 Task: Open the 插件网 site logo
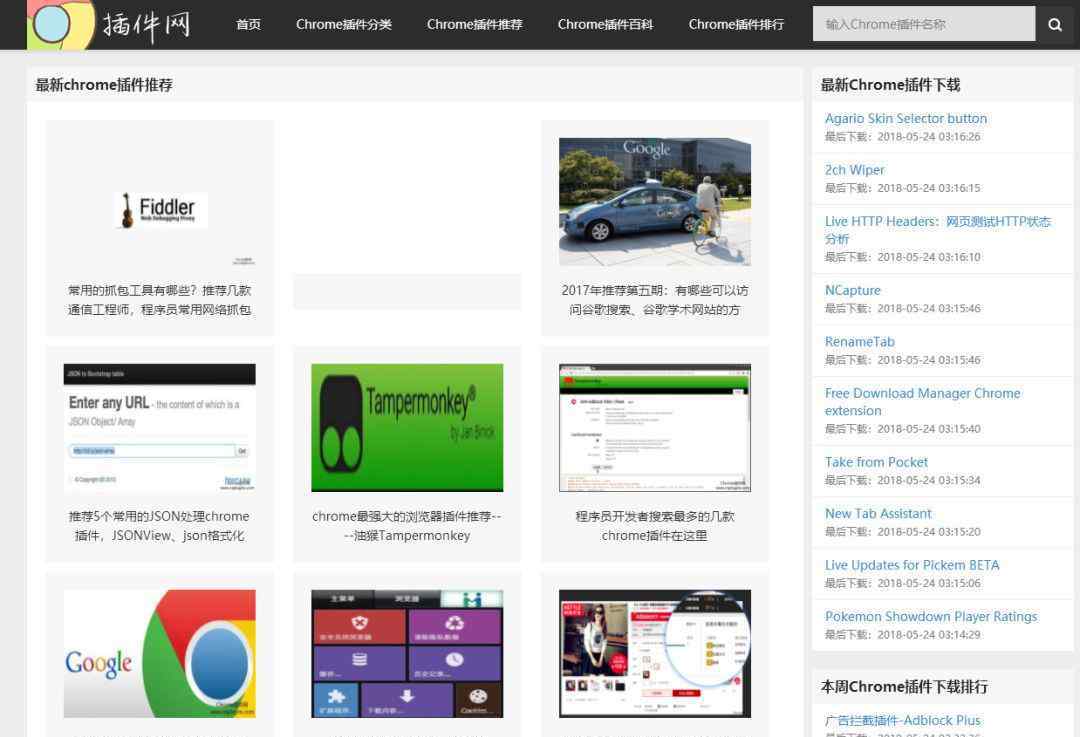coord(109,25)
